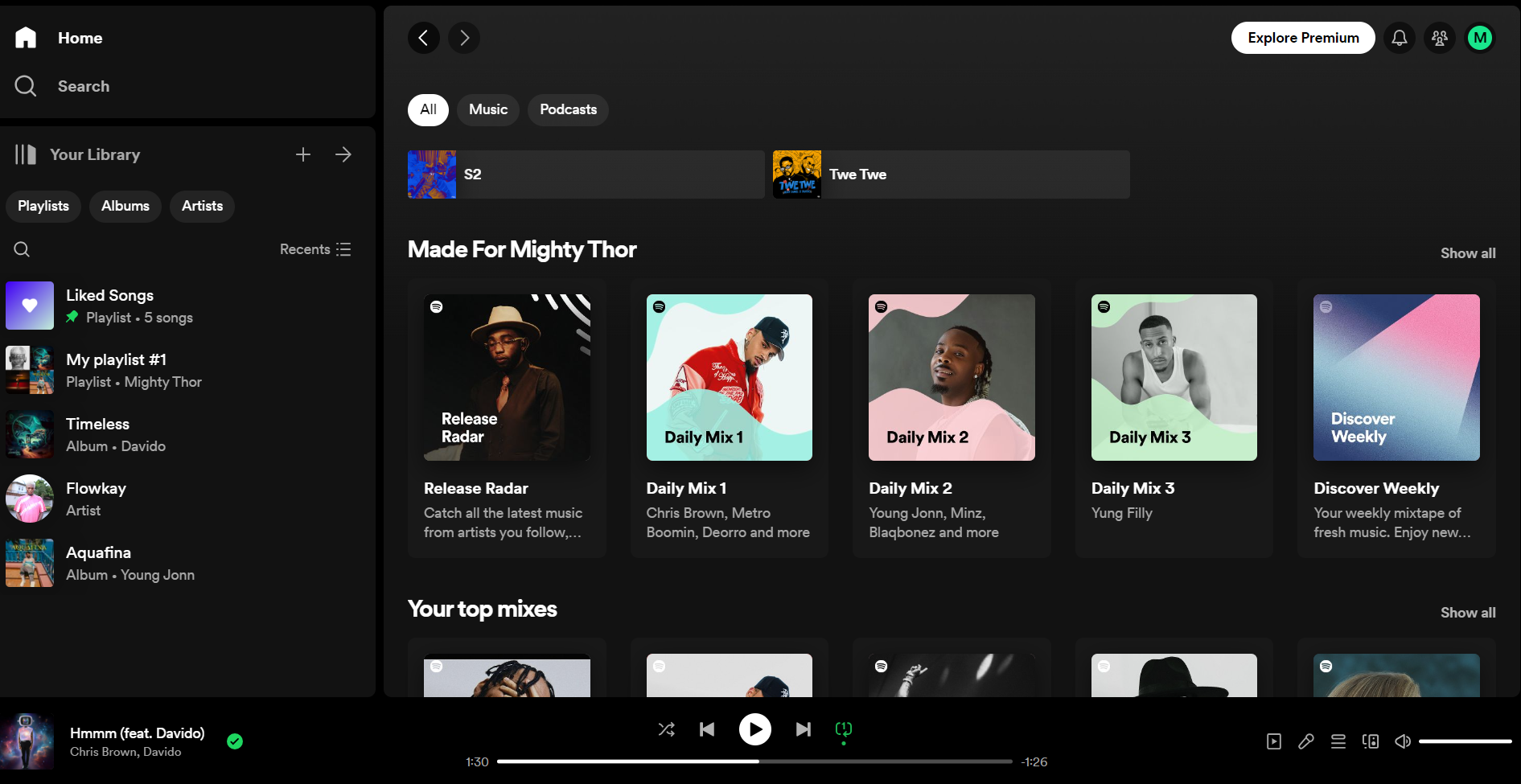1521x784 pixels.
Task: Skip to the next track
Action: (x=804, y=729)
